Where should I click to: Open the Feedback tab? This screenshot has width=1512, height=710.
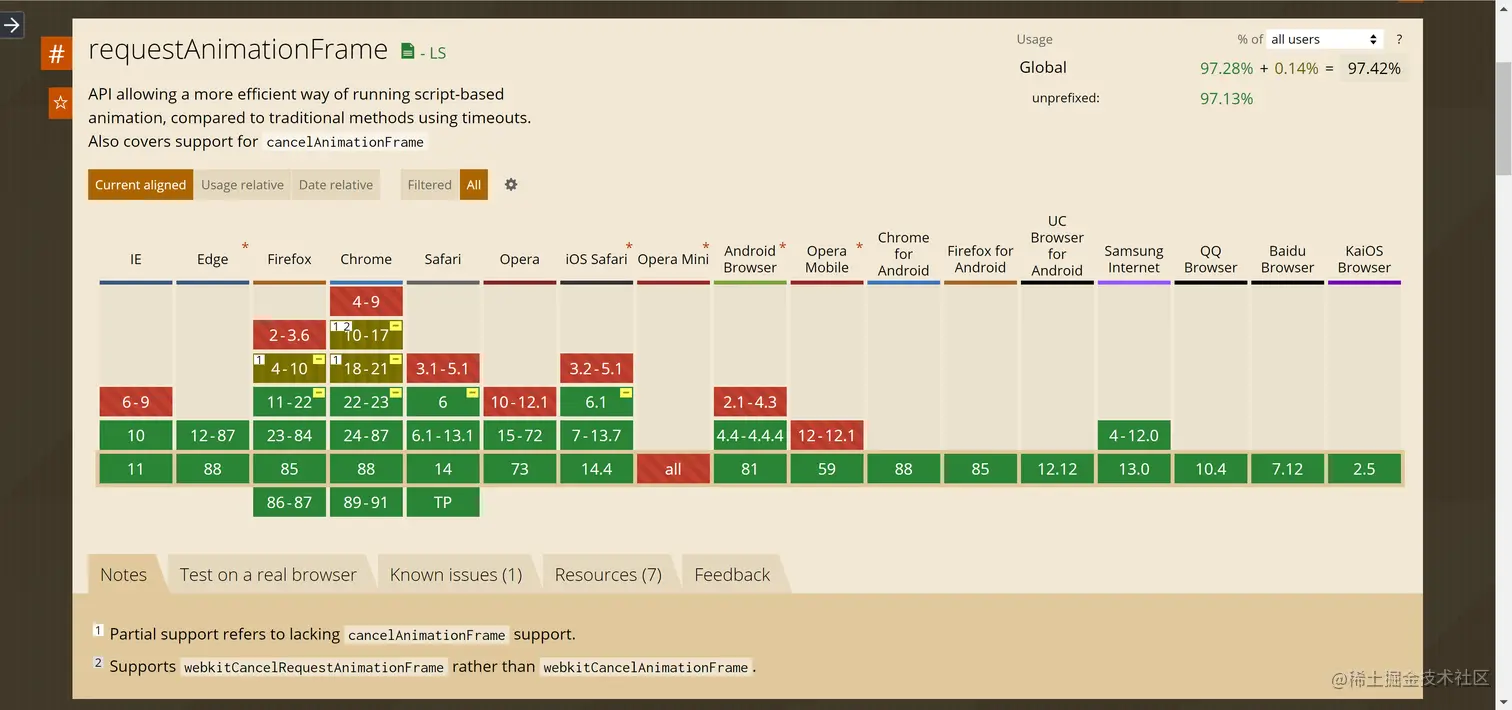pos(732,574)
